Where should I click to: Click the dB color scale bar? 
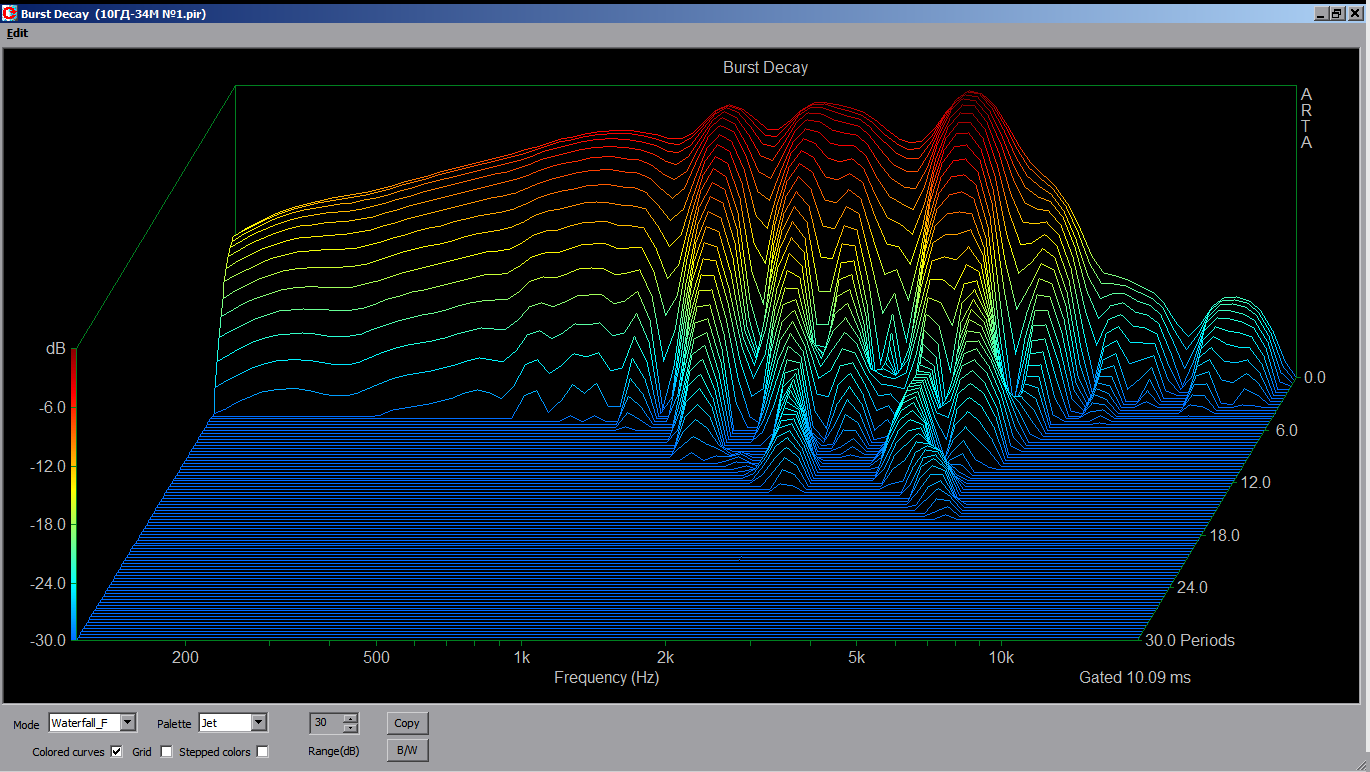click(74, 495)
